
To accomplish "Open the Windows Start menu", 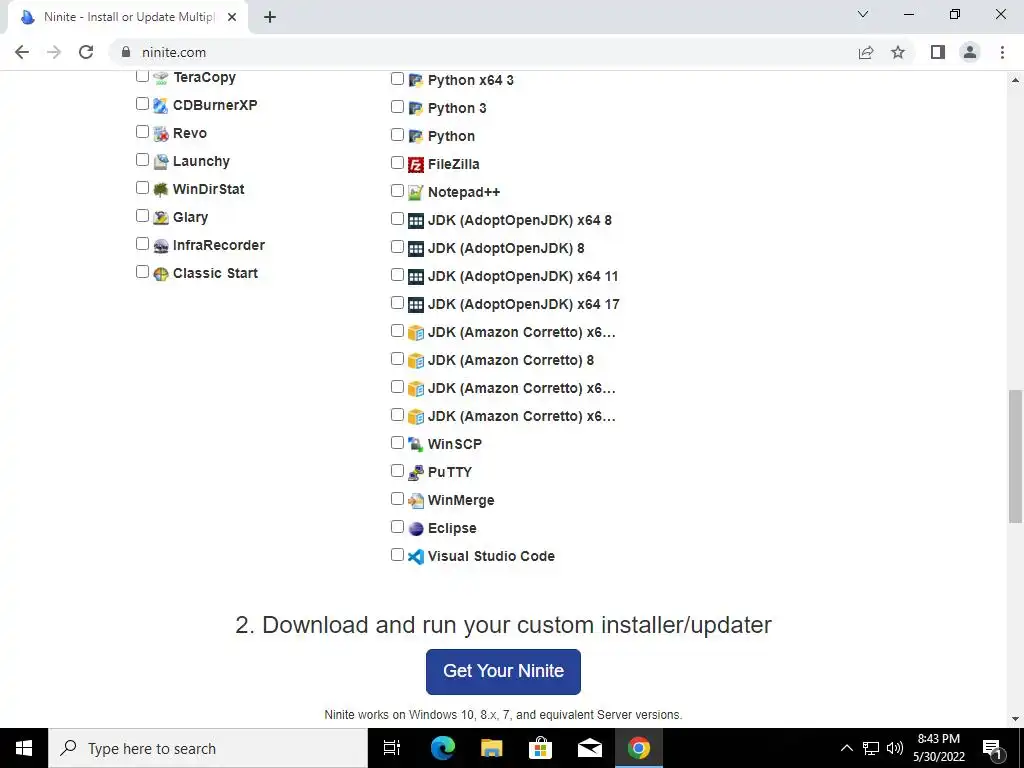I will tap(24, 748).
